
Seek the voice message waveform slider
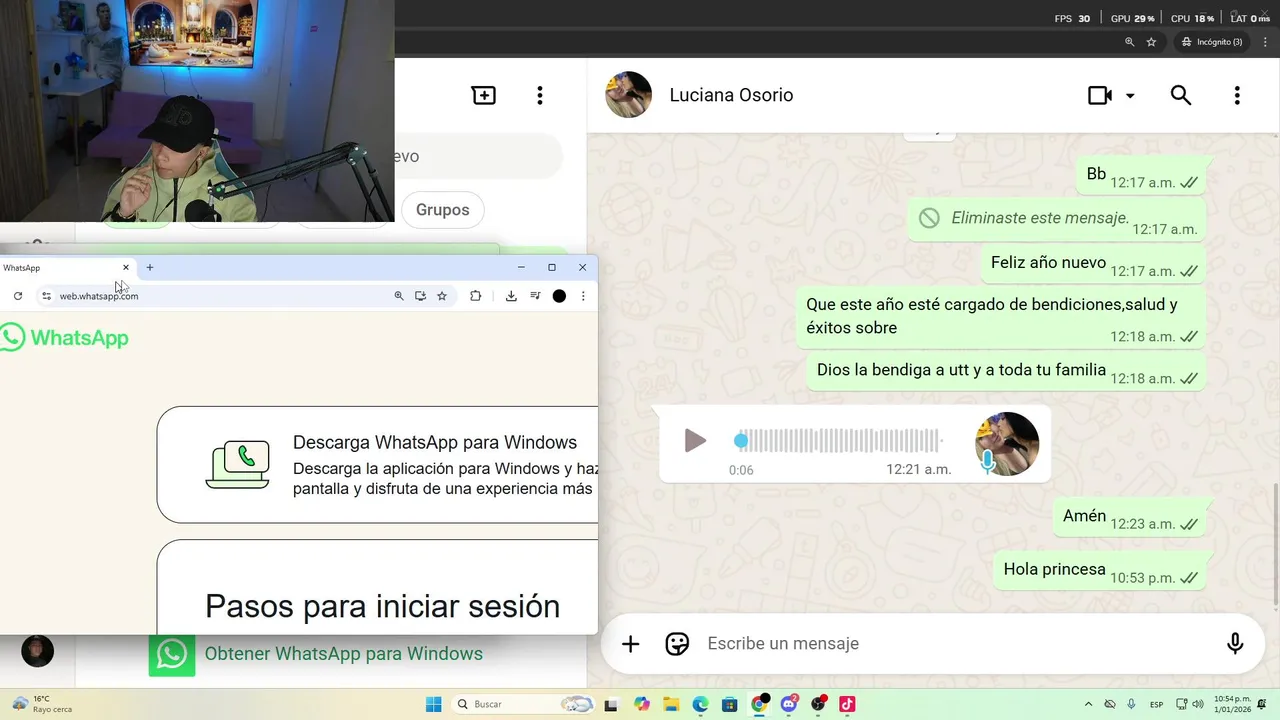[x=838, y=440]
